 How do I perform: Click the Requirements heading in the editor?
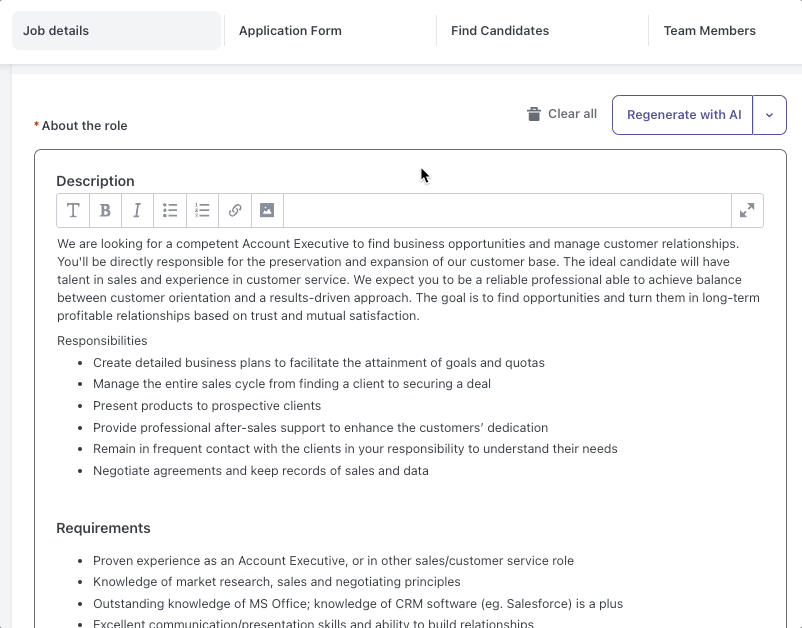point(103,528)
